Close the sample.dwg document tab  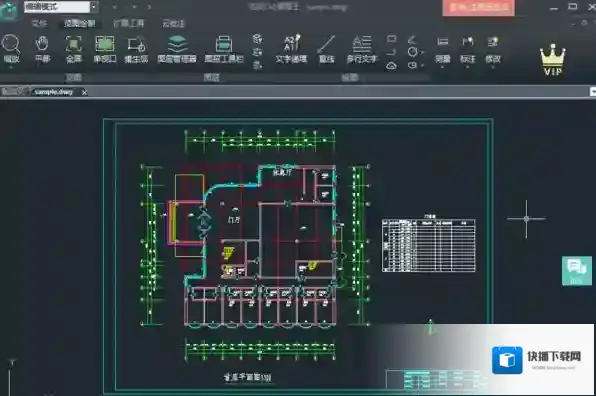pyautogui.click(x=84, y=92)
